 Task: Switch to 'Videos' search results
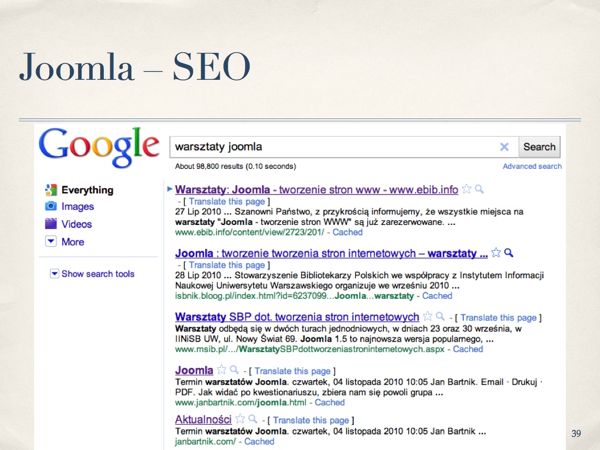[x=76, y=224]
